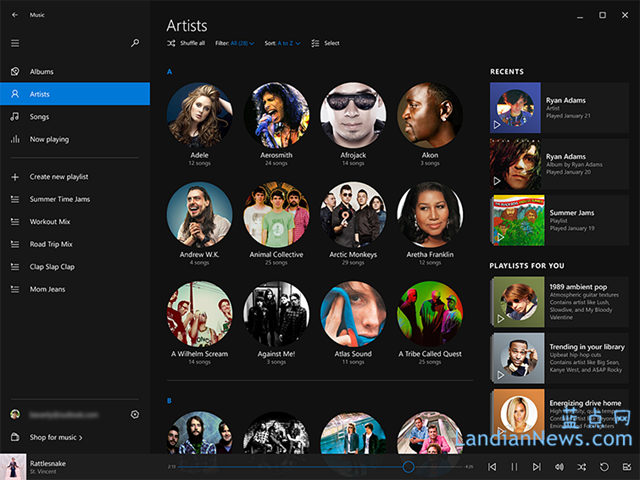Image resolution: width=640 pixels, height=480 pixels.
Task: Click the playback progress slider handle
Action: pos(408,467)
